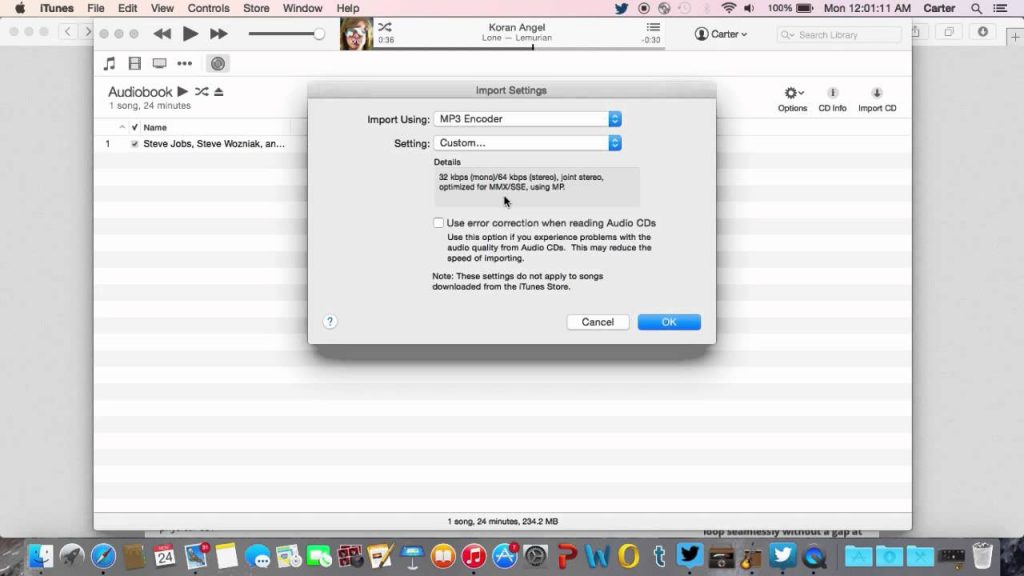Open the Albums list view icon
Screen dimensions: 1024x576
(x=134, y=64)
